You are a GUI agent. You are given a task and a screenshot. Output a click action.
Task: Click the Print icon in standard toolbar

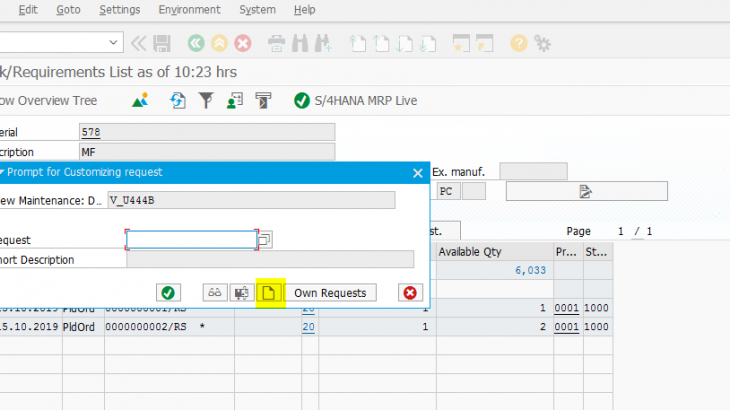tap(276, 43)
